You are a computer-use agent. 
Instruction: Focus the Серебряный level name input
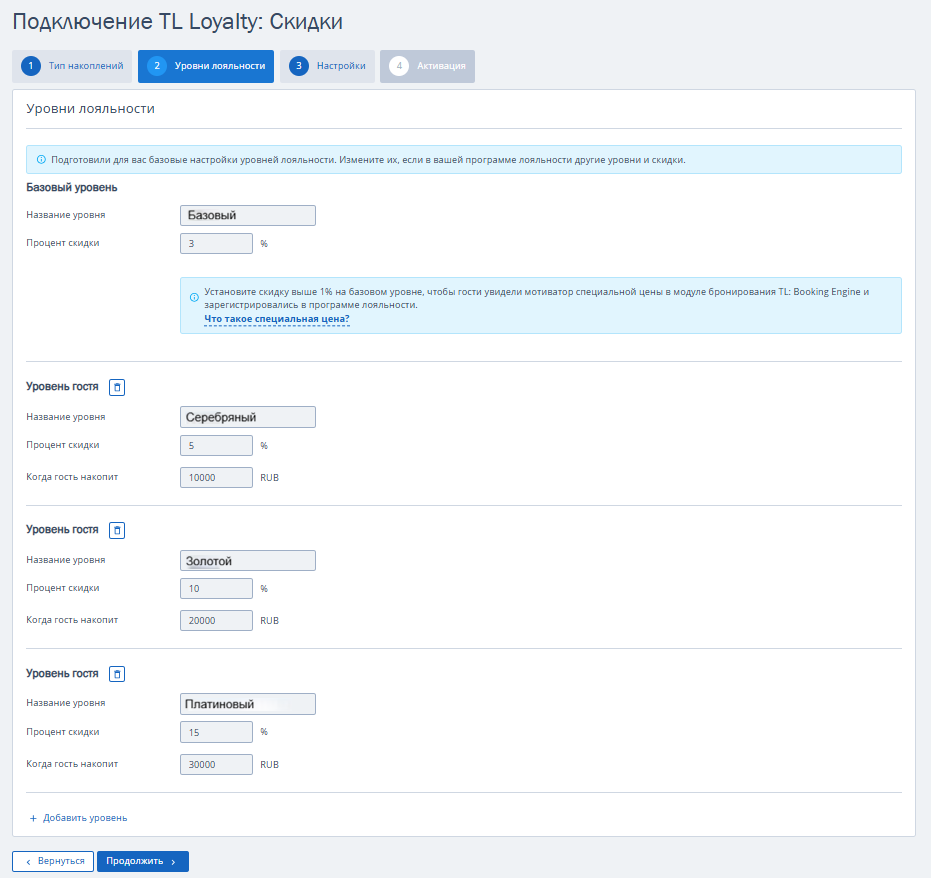(248, 417)
